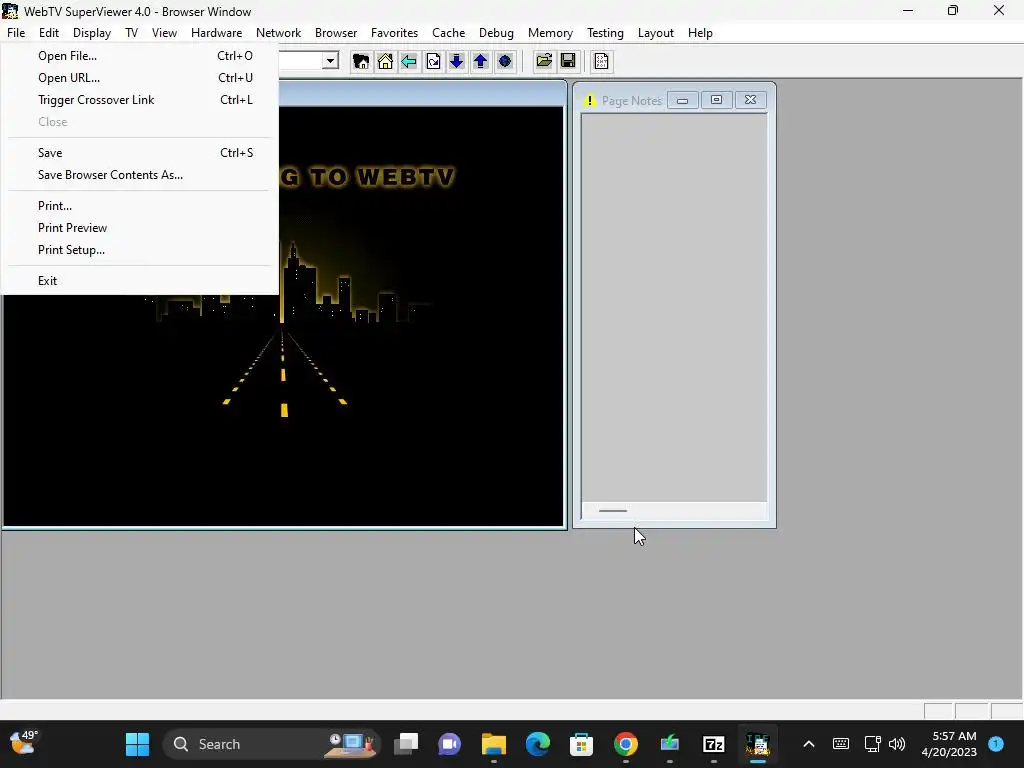Image resolution: width=1024 pixels, height=768 pixels.
Task: Select Exit in the File menu
Action: click(x=140, y=281)
